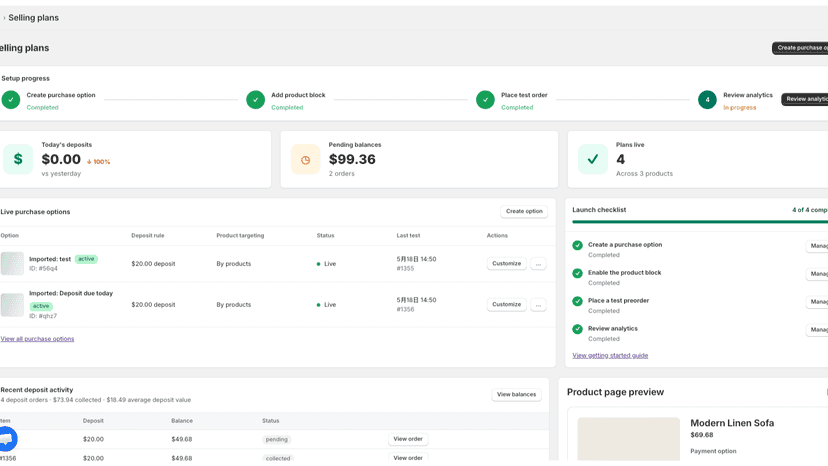Click the check icon beside Create a purchase option

[577, 245]
